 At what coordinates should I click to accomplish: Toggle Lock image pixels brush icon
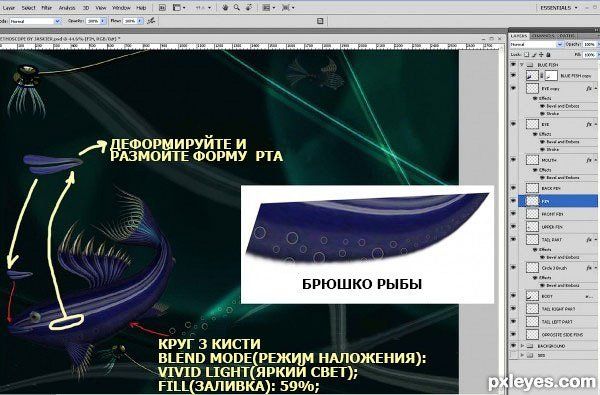coord(534,55)
